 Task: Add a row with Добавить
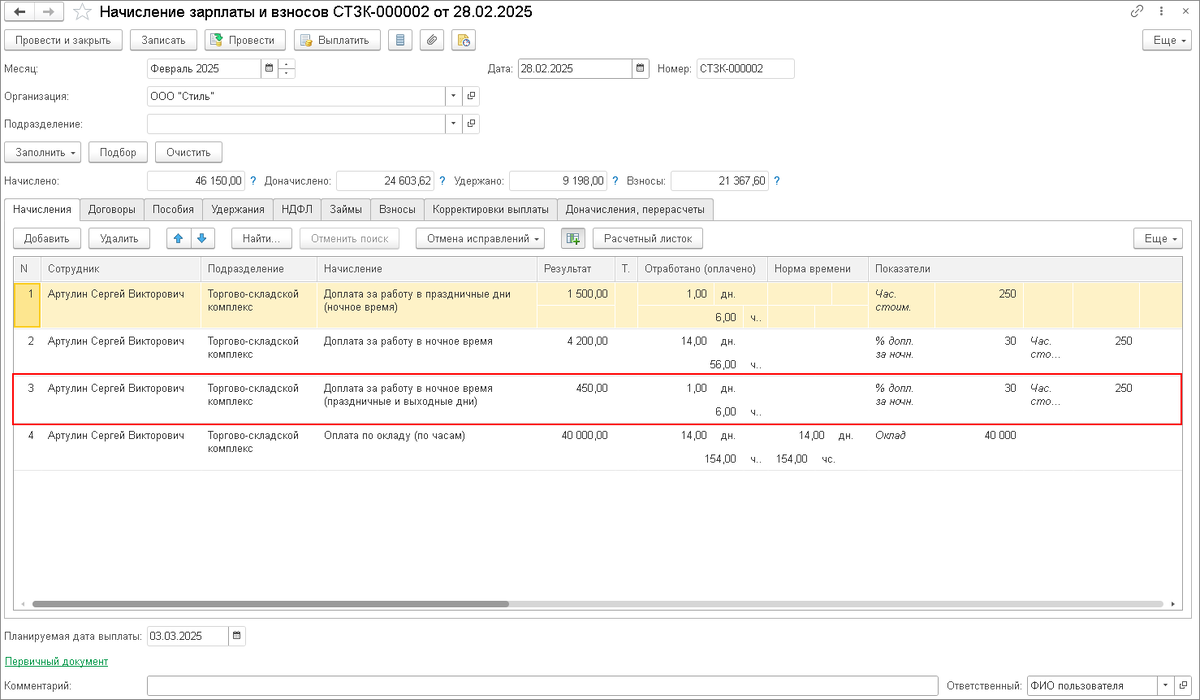coord(46,239)
